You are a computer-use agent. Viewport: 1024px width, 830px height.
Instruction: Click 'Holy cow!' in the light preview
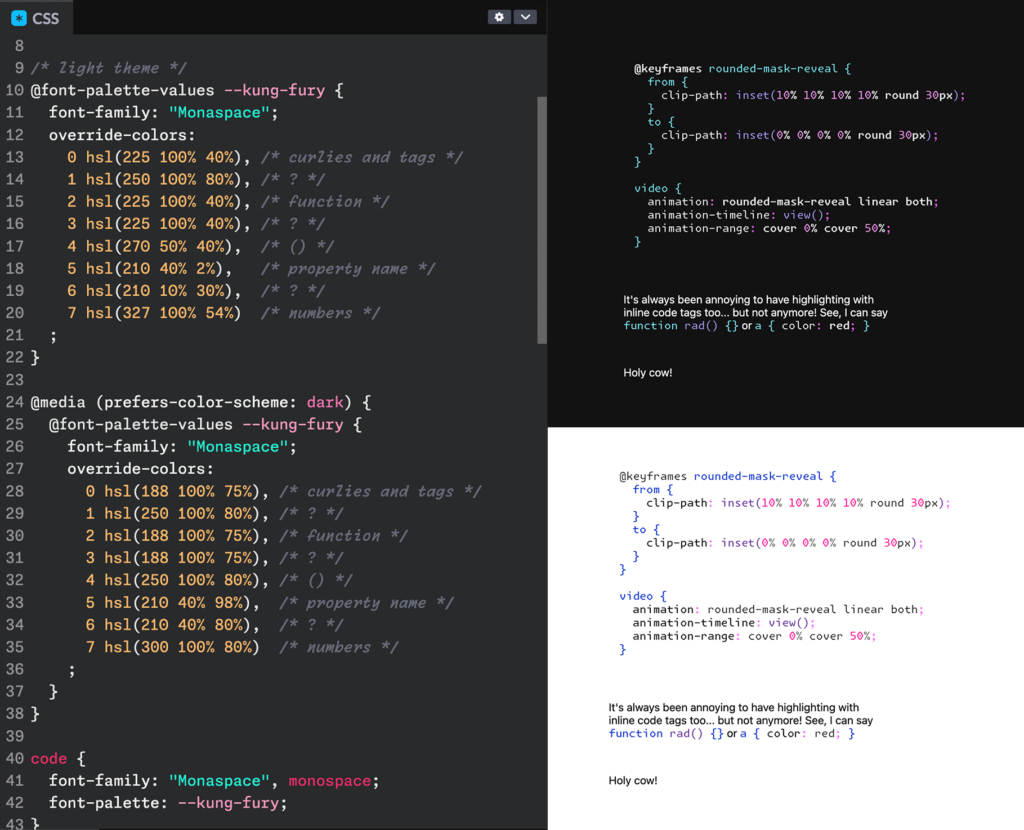coord(633,780)
